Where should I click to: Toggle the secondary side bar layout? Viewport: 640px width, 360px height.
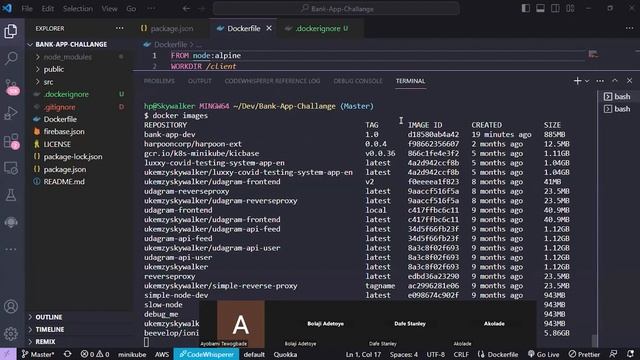click(x=555, y=8)
